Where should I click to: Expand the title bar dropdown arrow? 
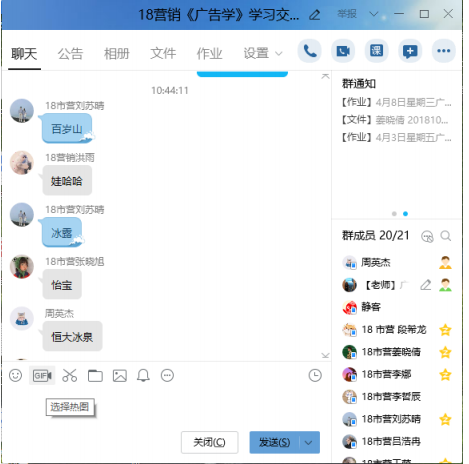374,14
